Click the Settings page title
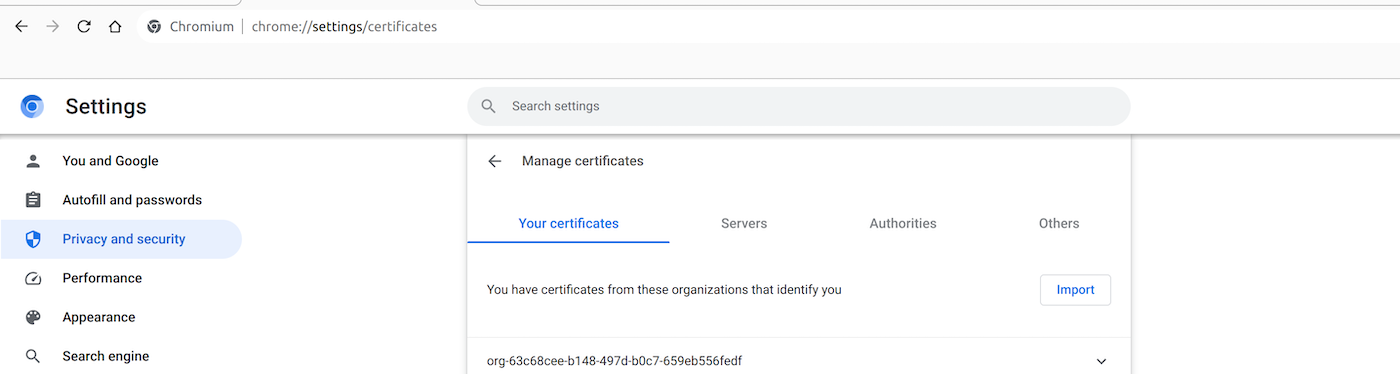1400x374 pixels. 106,106
